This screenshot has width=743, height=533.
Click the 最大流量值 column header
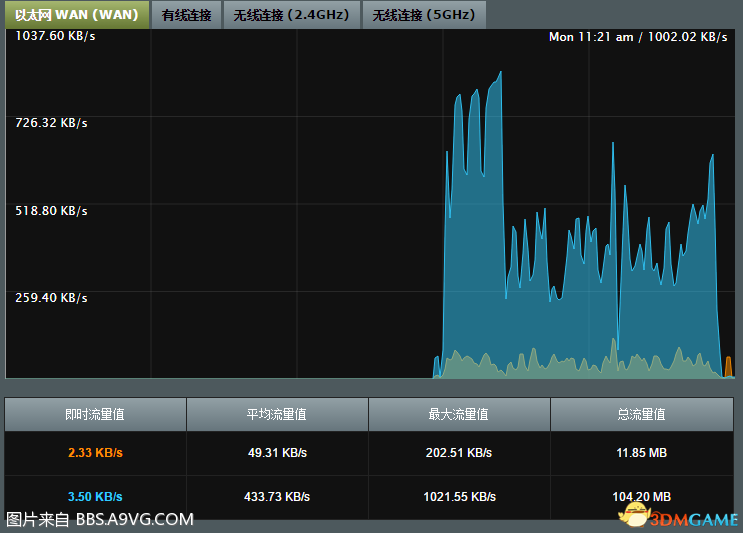click(x=459, y=414)
